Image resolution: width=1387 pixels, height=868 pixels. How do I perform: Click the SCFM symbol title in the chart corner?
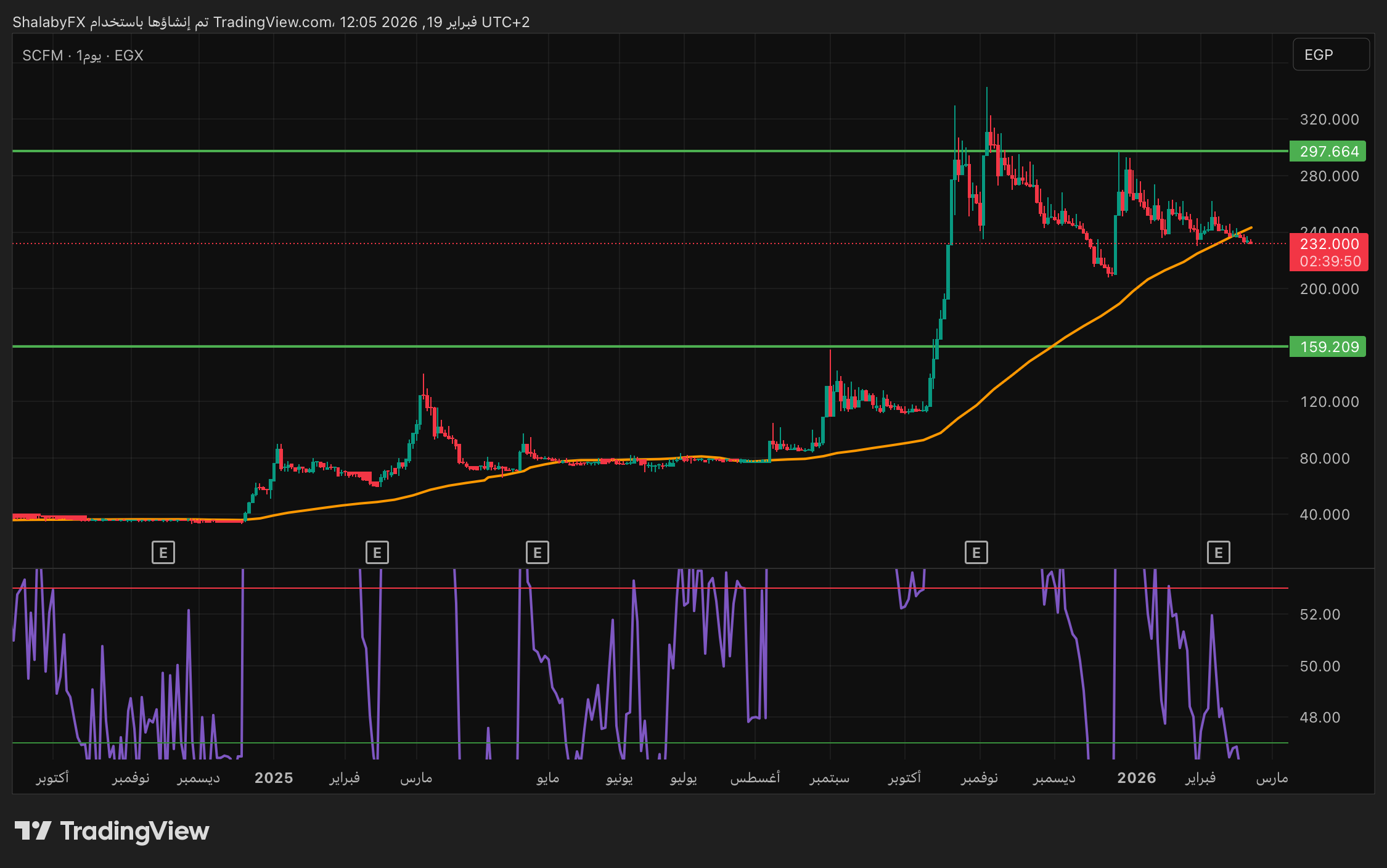tap(42, 55)
